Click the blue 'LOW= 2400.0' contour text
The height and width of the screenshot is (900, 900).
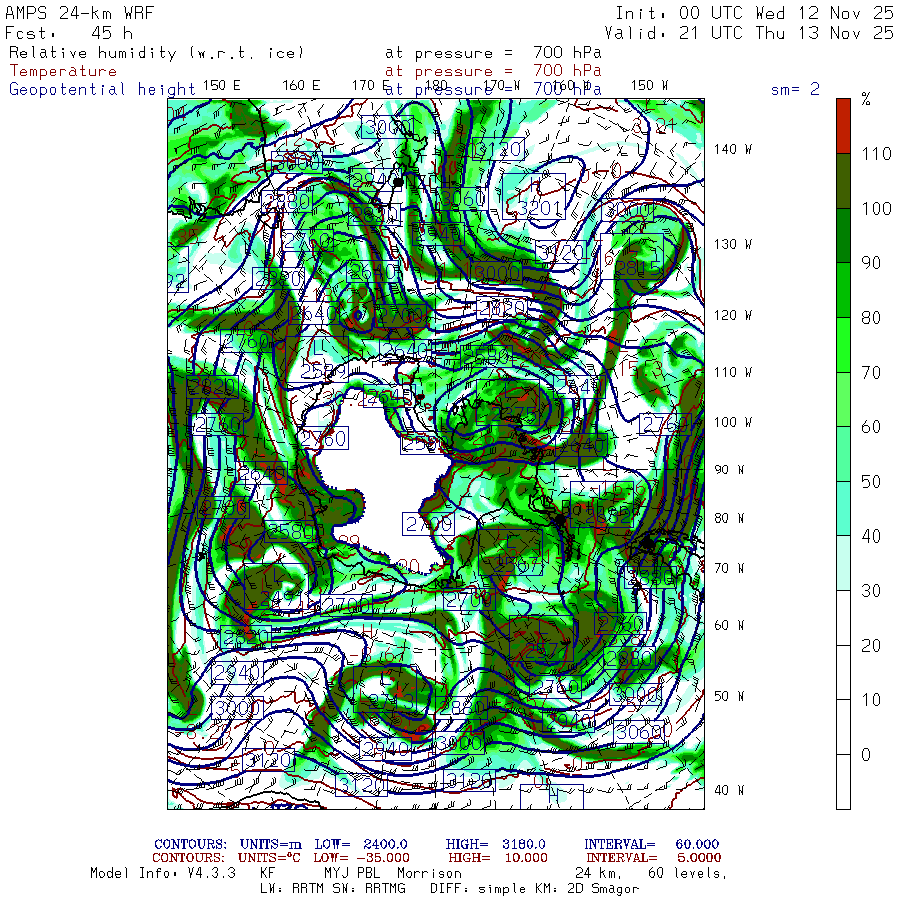tap(361, 844)
